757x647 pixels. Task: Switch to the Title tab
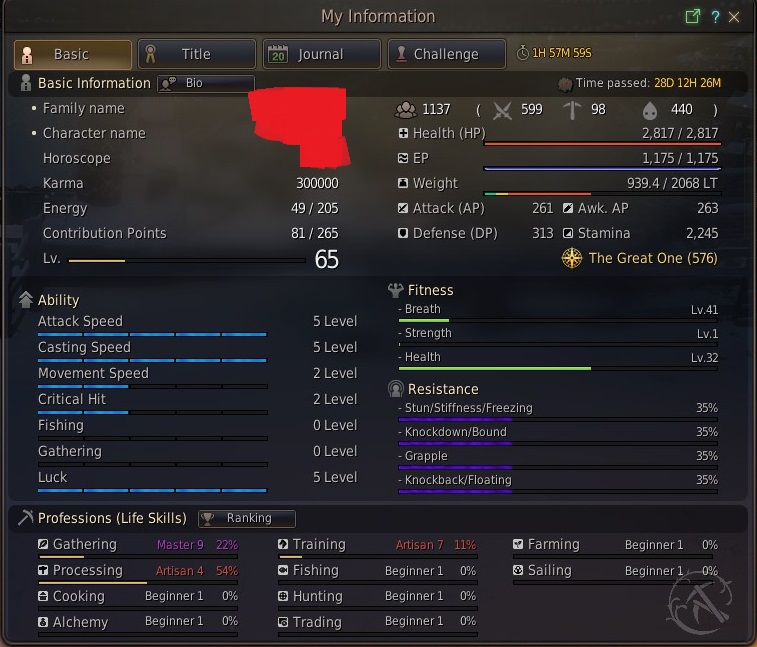pos(196,54)
